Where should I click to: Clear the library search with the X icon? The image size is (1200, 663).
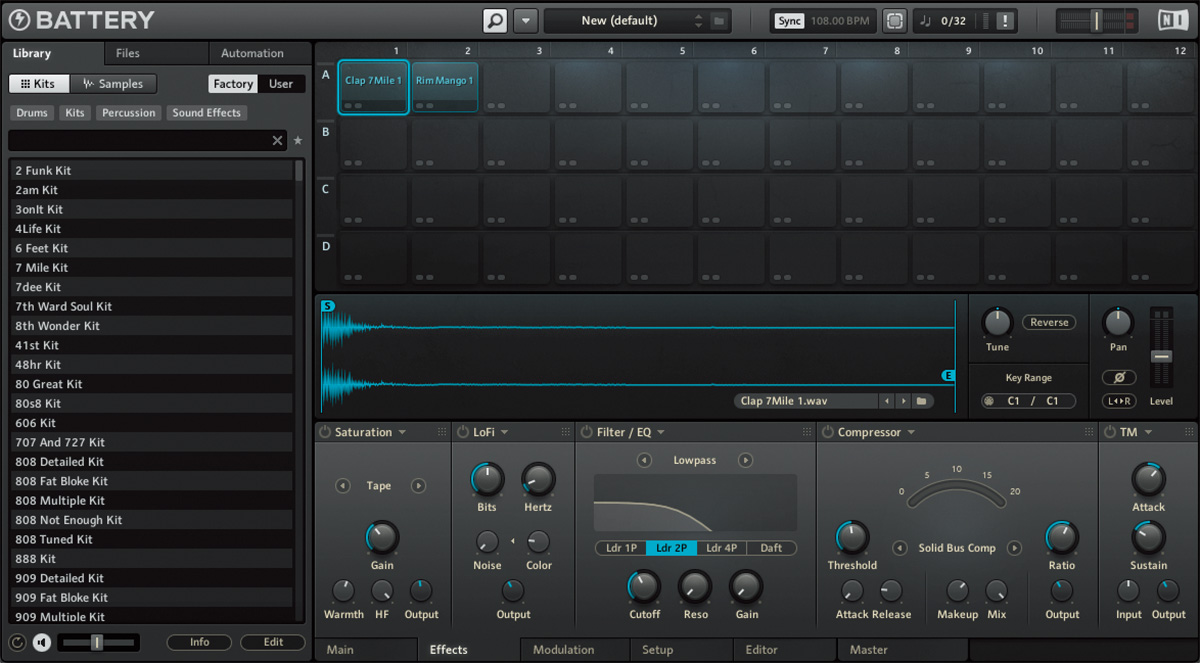pos(278,141)
